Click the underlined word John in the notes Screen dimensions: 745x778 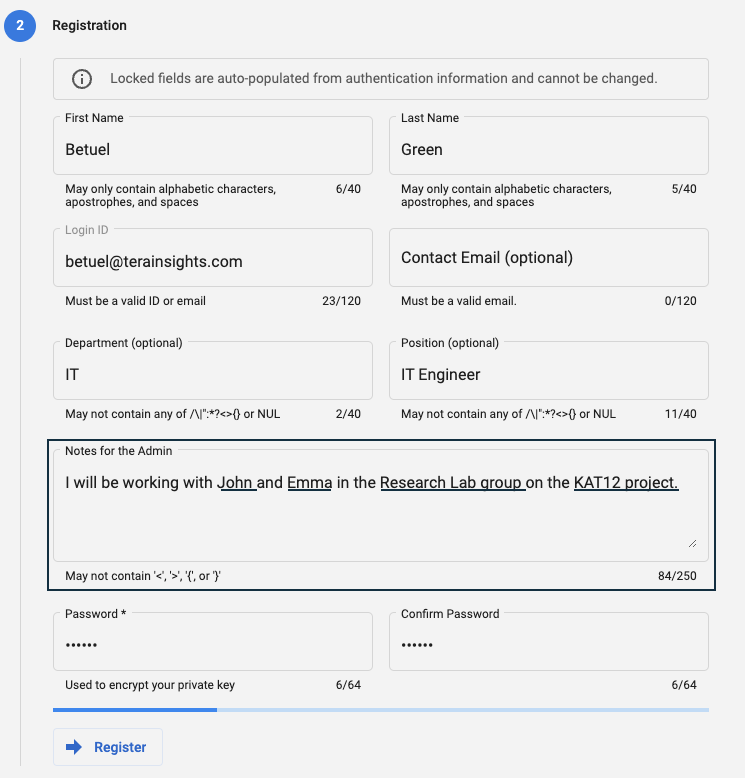pos(236,483)
